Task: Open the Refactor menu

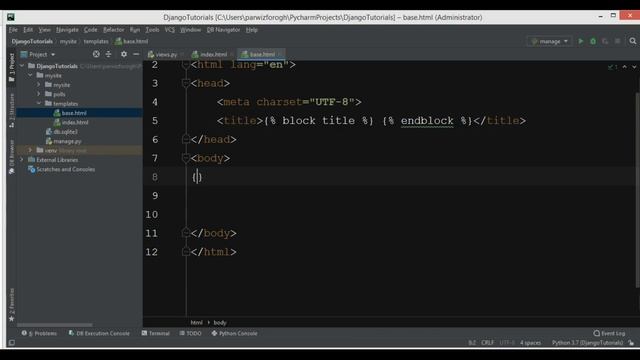Action: click(x=113, y=30)
